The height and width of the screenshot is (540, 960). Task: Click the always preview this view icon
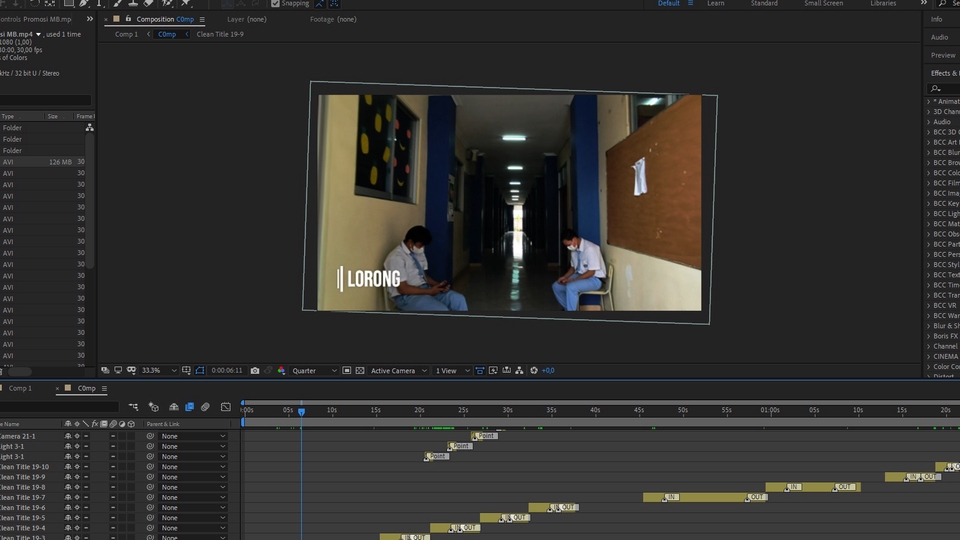click(x=105, y=370)
